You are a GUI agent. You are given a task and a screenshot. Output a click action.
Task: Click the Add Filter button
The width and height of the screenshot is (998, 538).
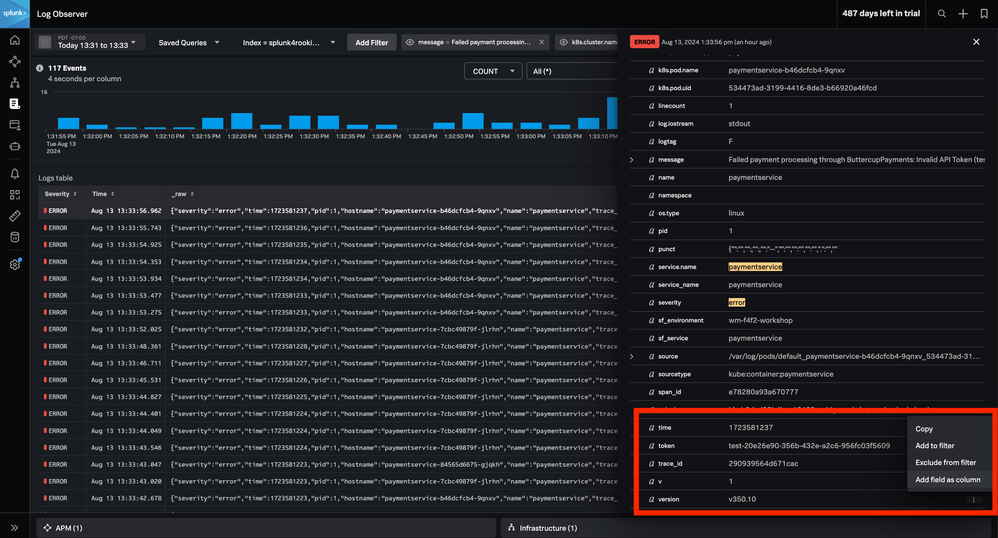point(371,43)
